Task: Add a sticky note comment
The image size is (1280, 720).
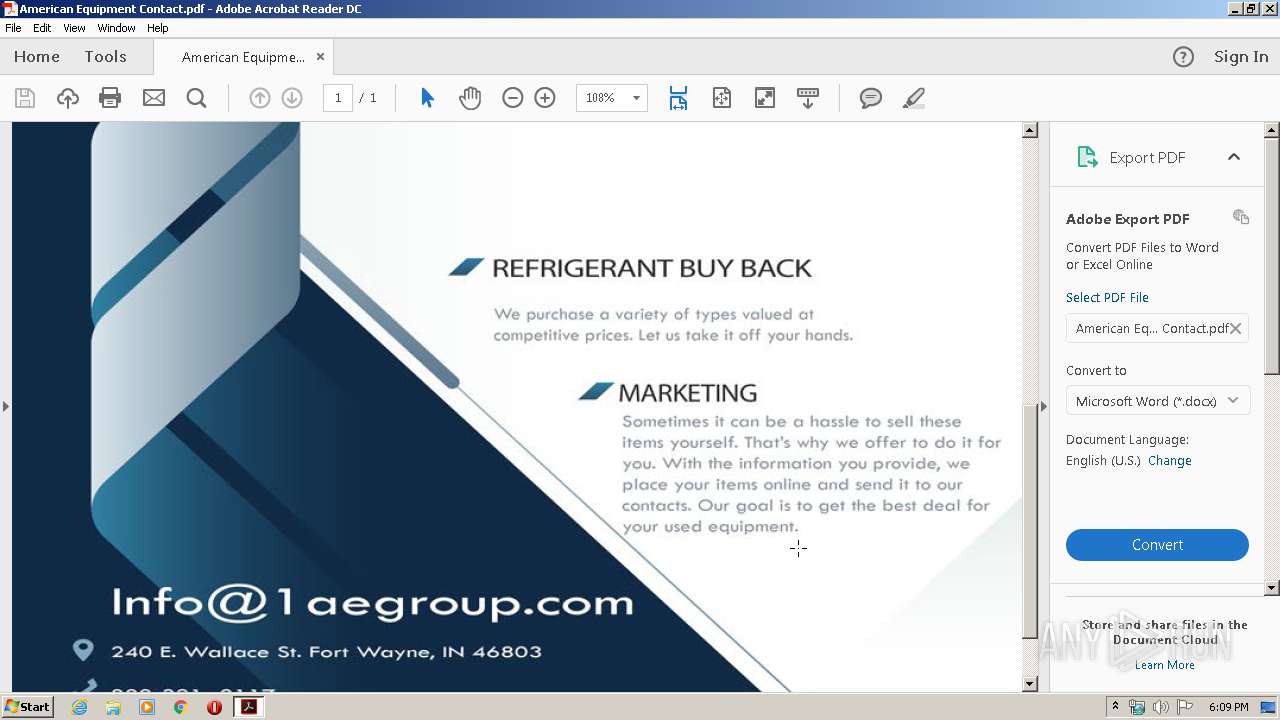Action: (871, 98)
